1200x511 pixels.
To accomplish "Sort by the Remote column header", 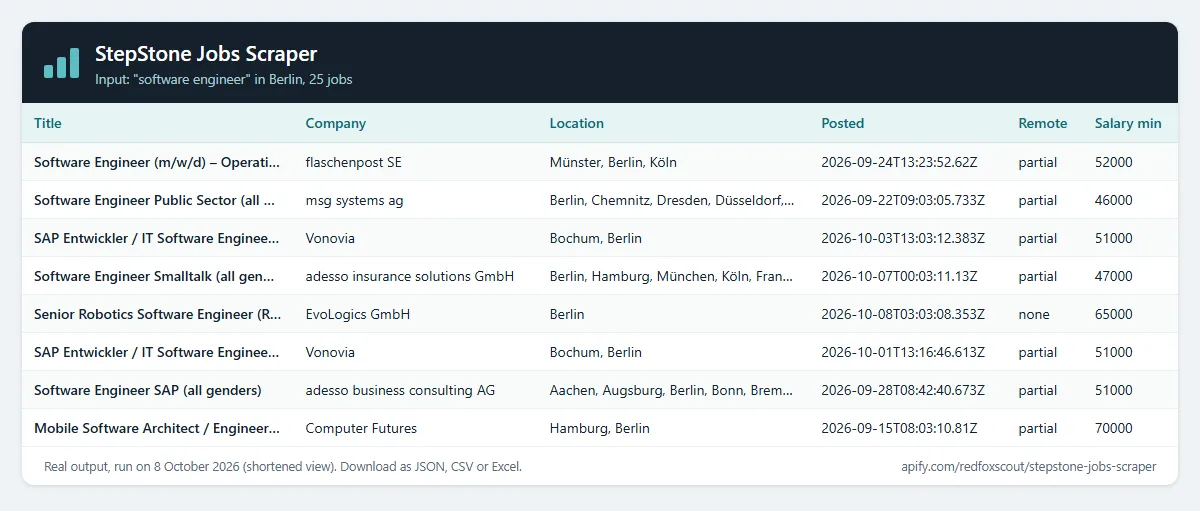I will 1043,123.
